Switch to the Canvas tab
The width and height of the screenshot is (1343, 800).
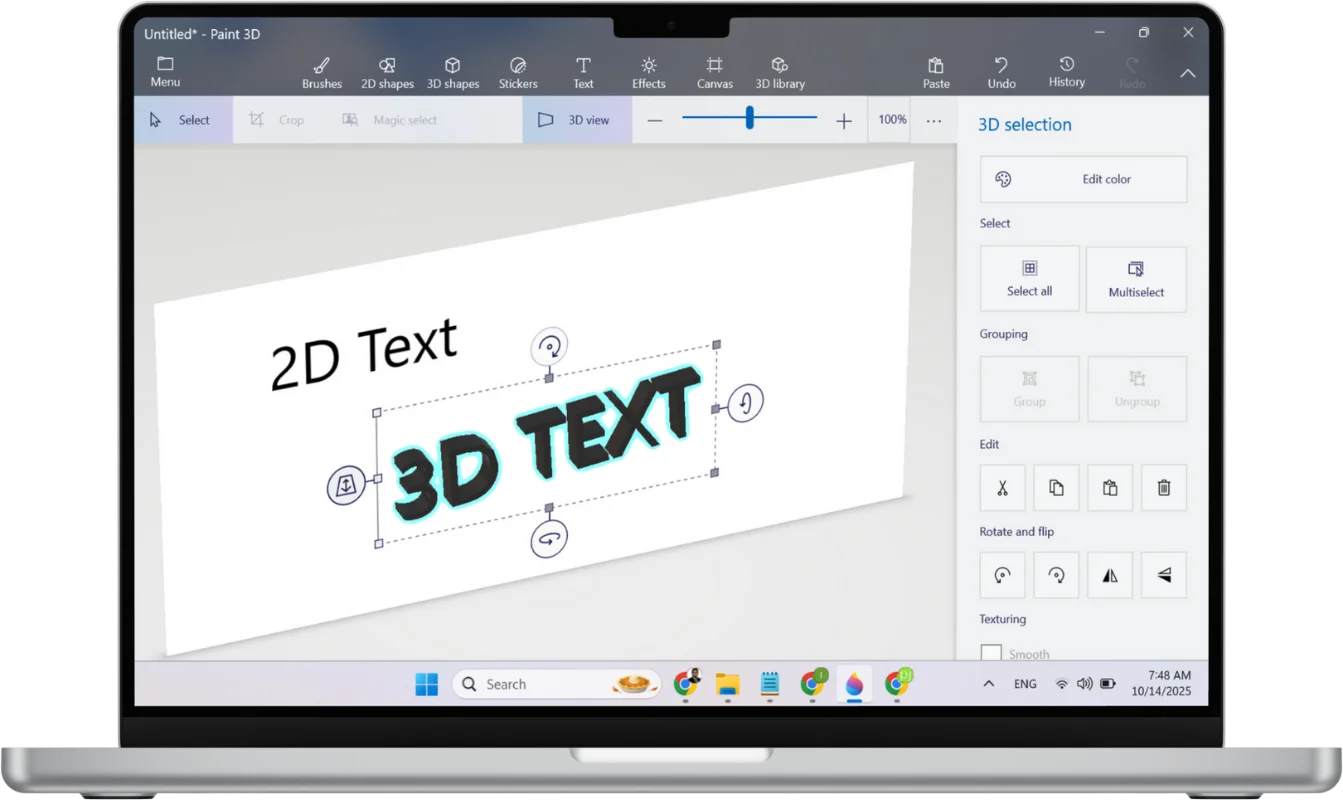(714, 70)
